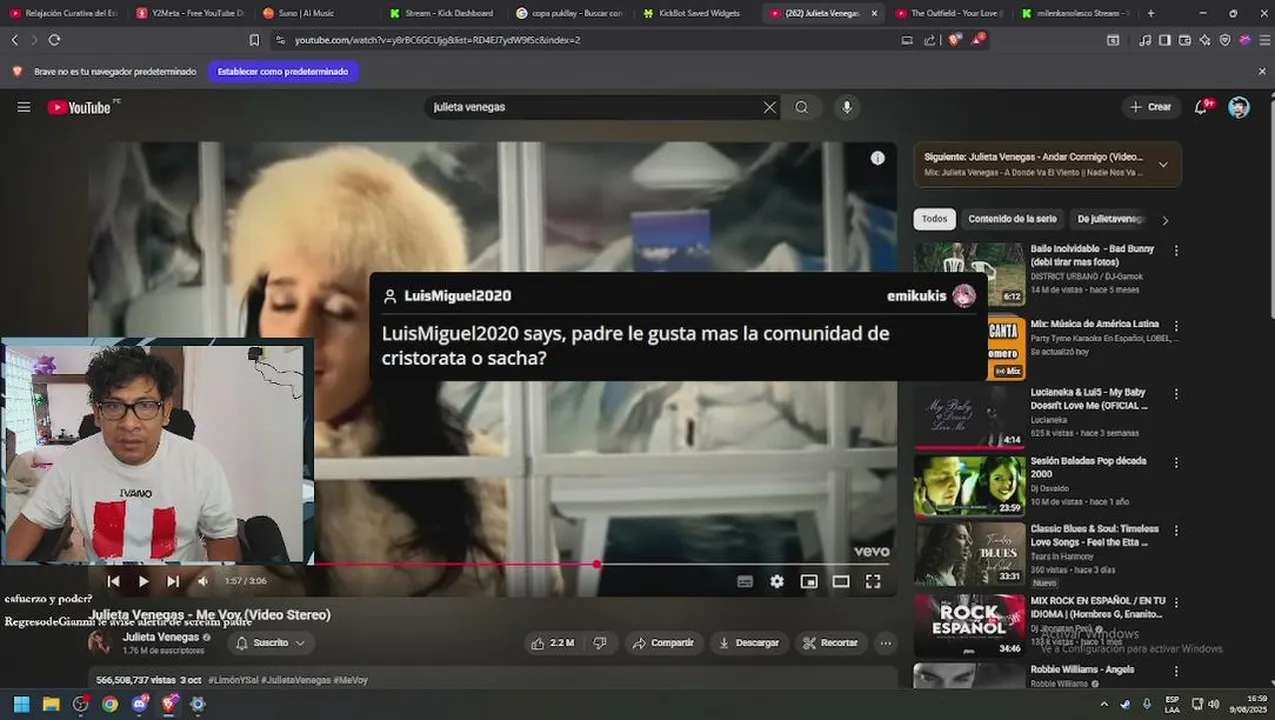Open the YouTube notifications bell

(1201, 107)
